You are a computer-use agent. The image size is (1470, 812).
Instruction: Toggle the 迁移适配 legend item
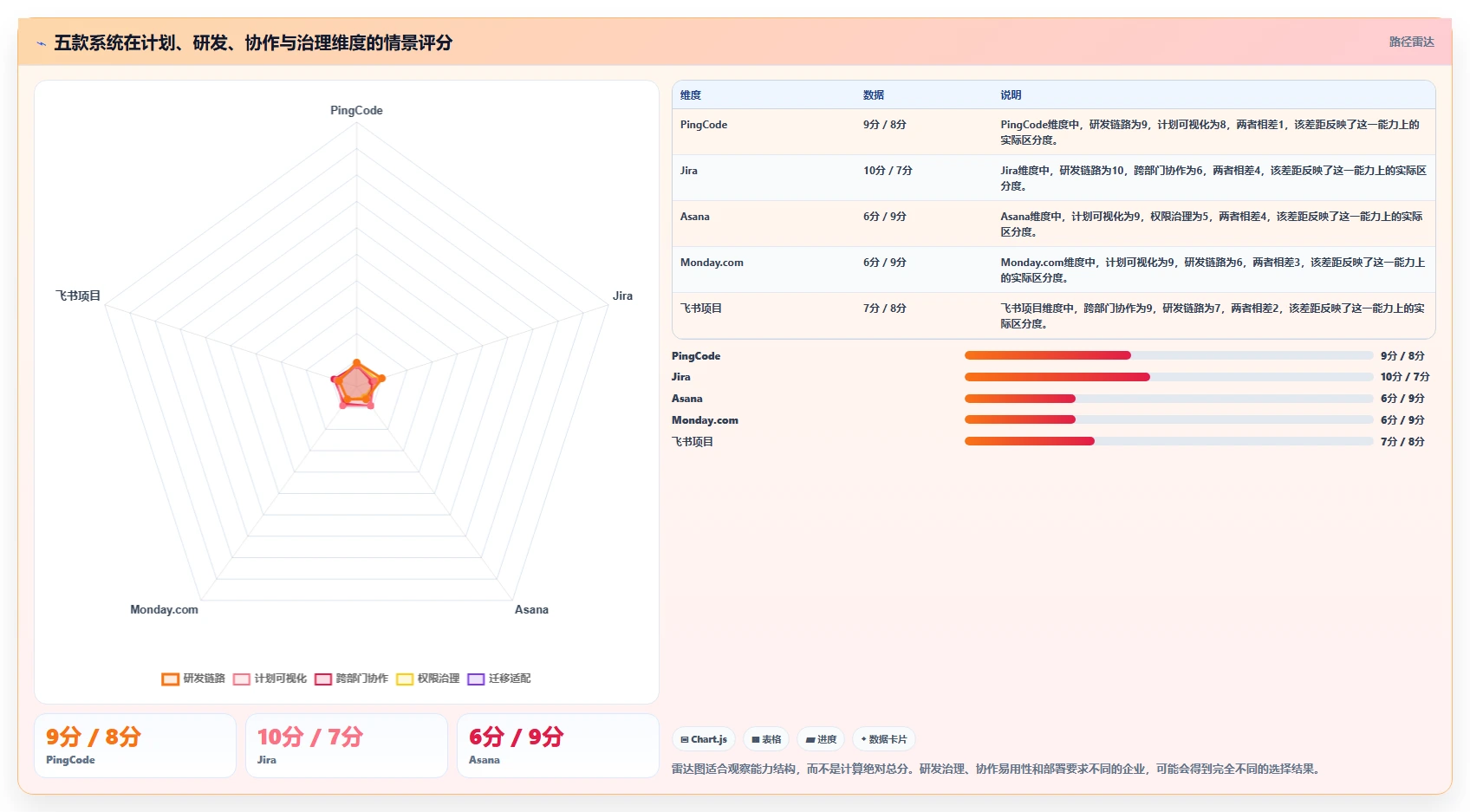498,679
